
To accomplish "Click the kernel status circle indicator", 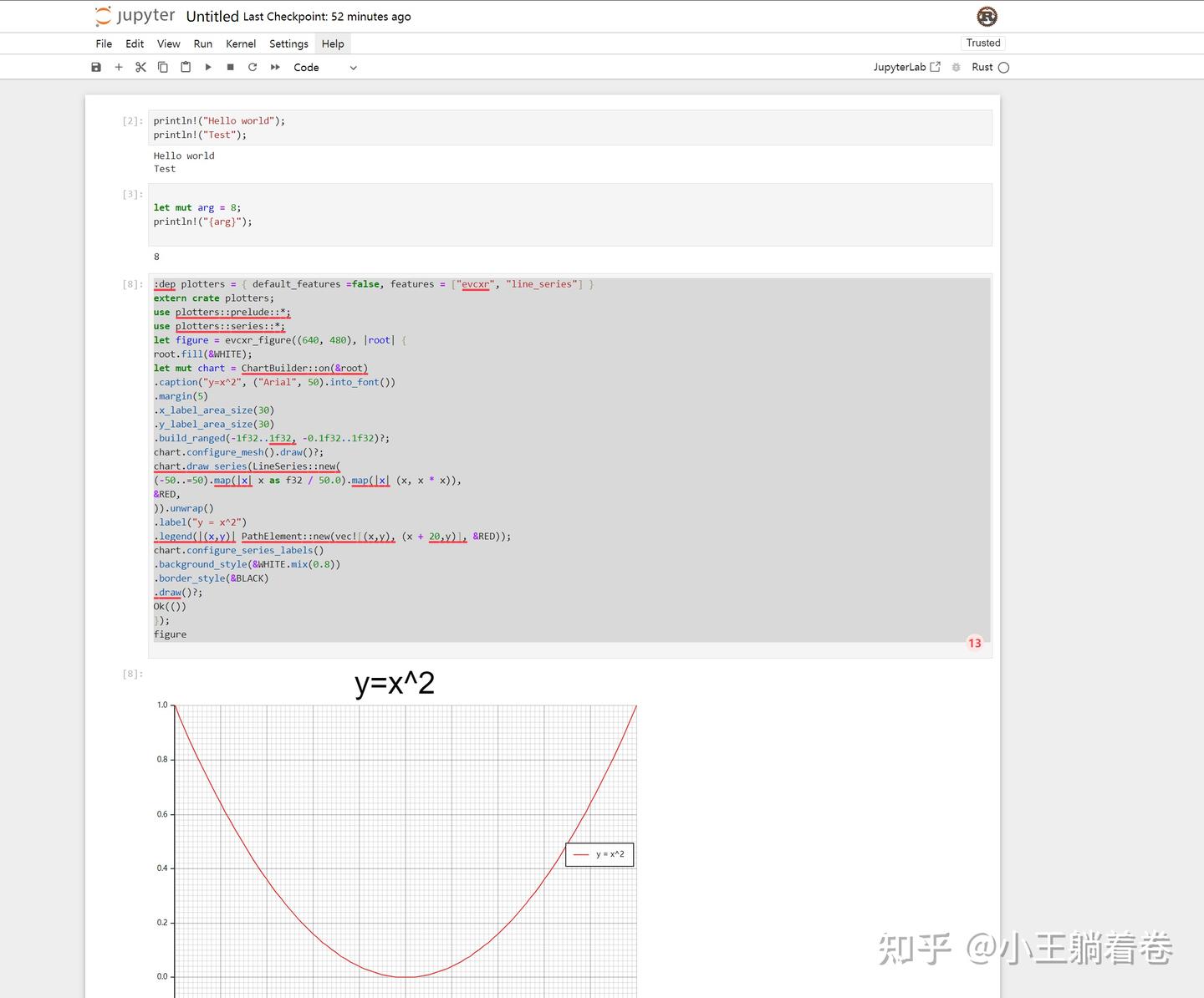I will click(1004, 68).
